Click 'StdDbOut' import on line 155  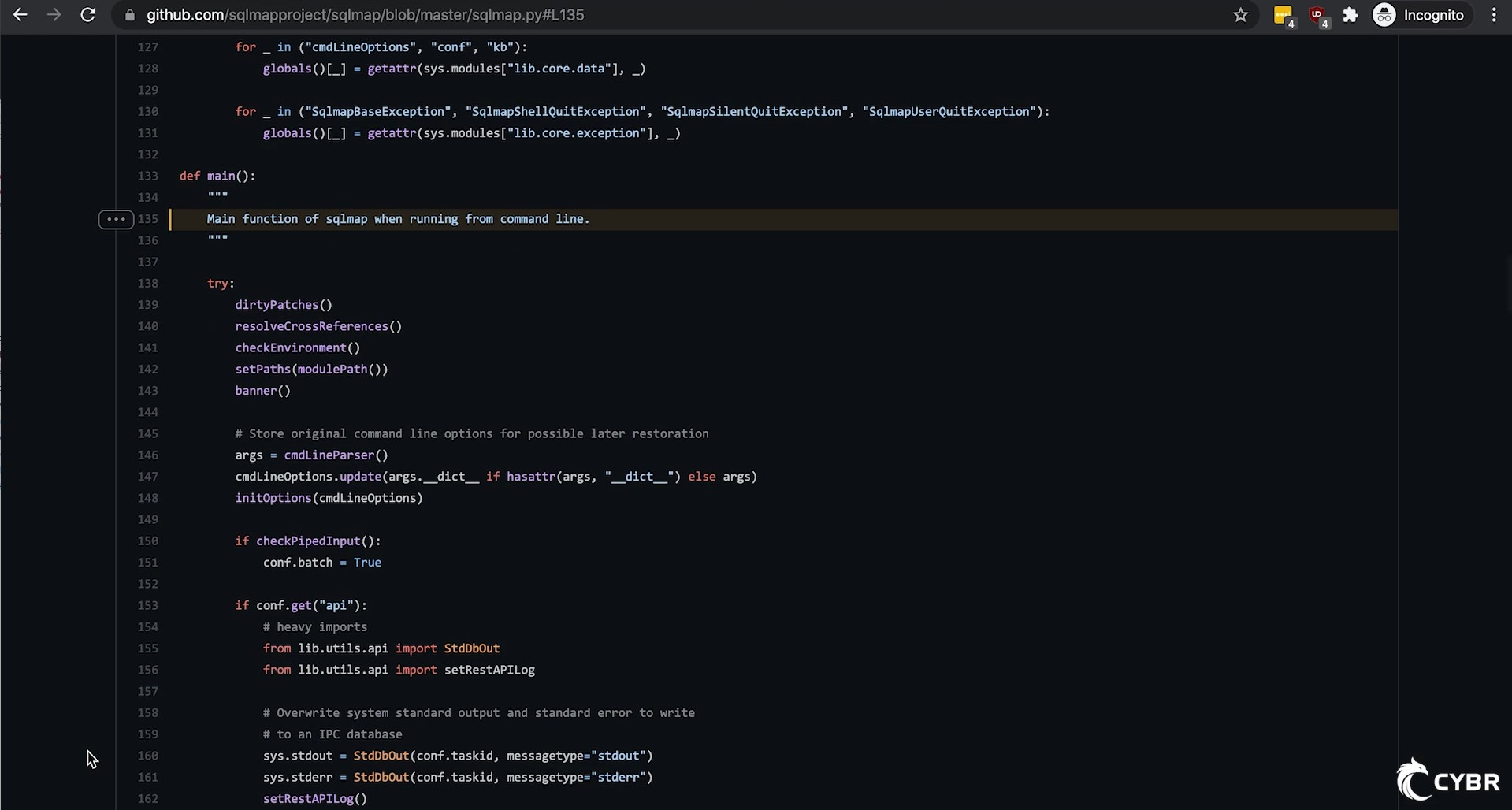coord(472,648)
